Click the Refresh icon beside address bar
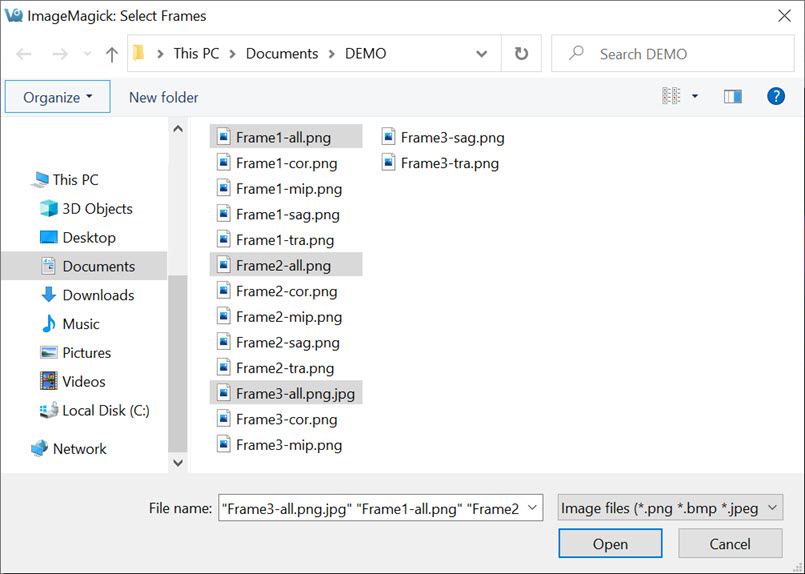 pos(521,54)
